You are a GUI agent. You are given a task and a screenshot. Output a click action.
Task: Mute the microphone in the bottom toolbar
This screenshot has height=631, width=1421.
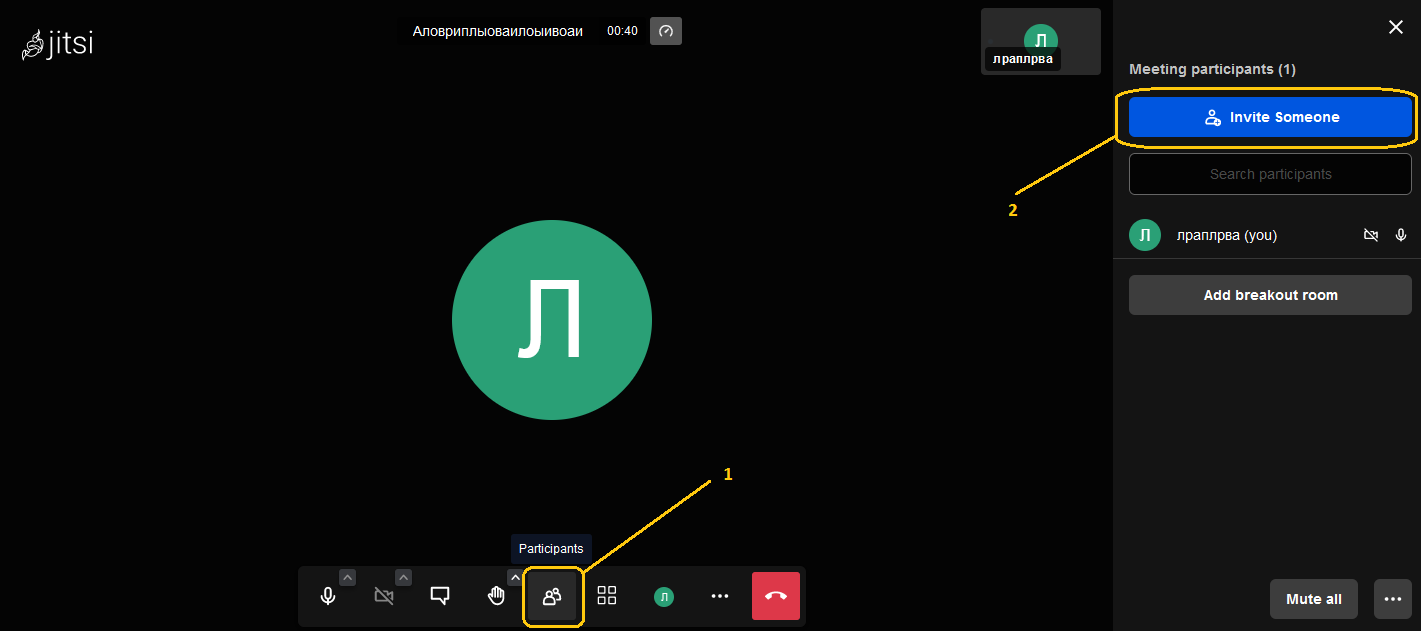[327, 596]
